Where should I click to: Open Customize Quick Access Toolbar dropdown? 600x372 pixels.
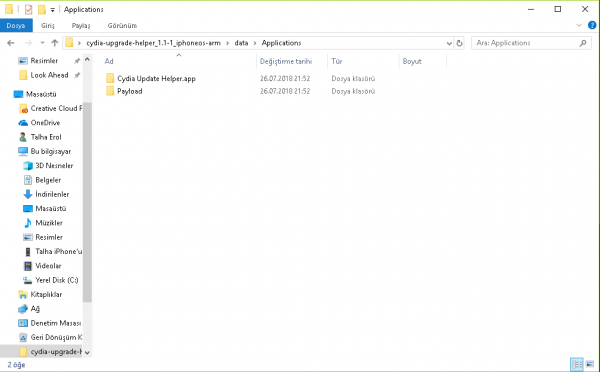click(x=52, y=10)
